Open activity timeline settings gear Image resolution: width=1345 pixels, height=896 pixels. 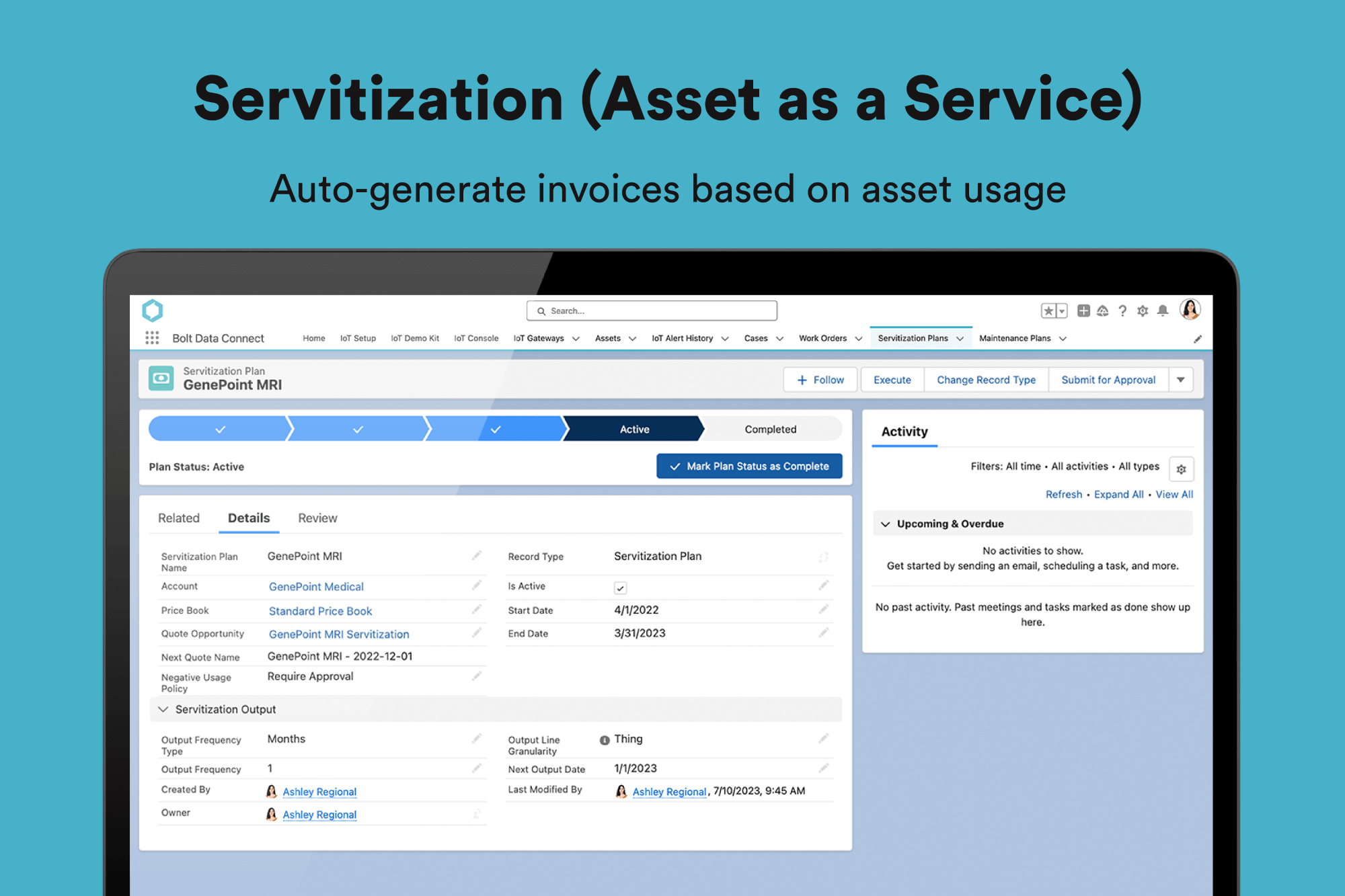(1181, 469)
